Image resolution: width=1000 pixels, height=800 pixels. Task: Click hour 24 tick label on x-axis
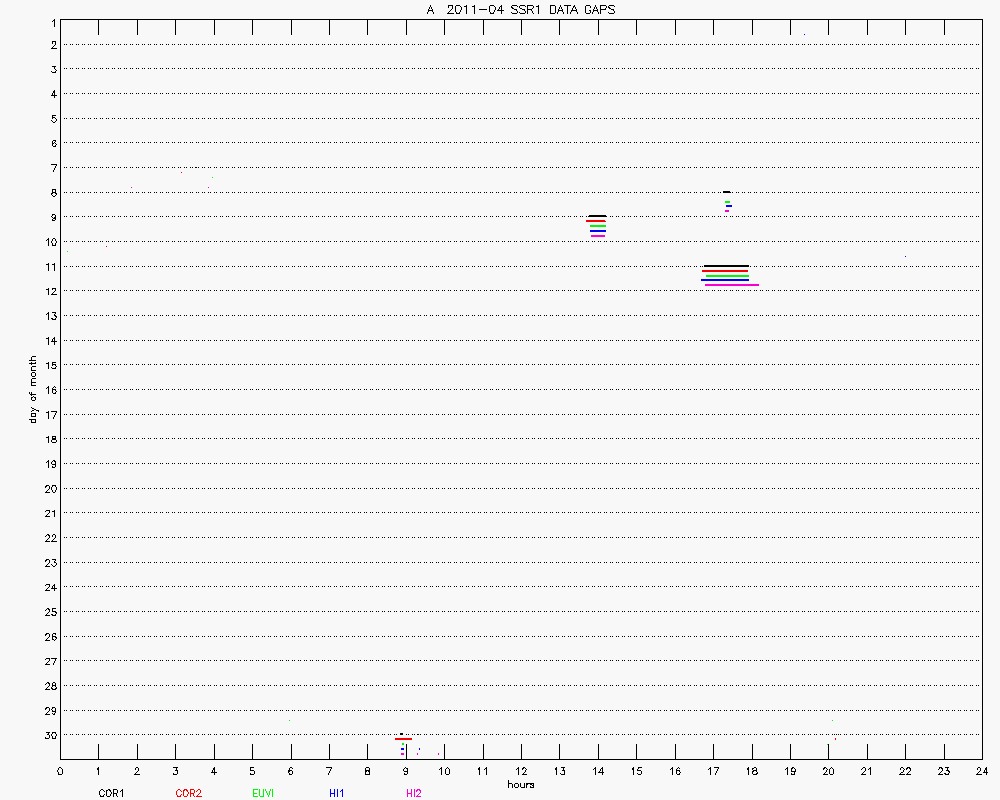click(x=981, y=771)
